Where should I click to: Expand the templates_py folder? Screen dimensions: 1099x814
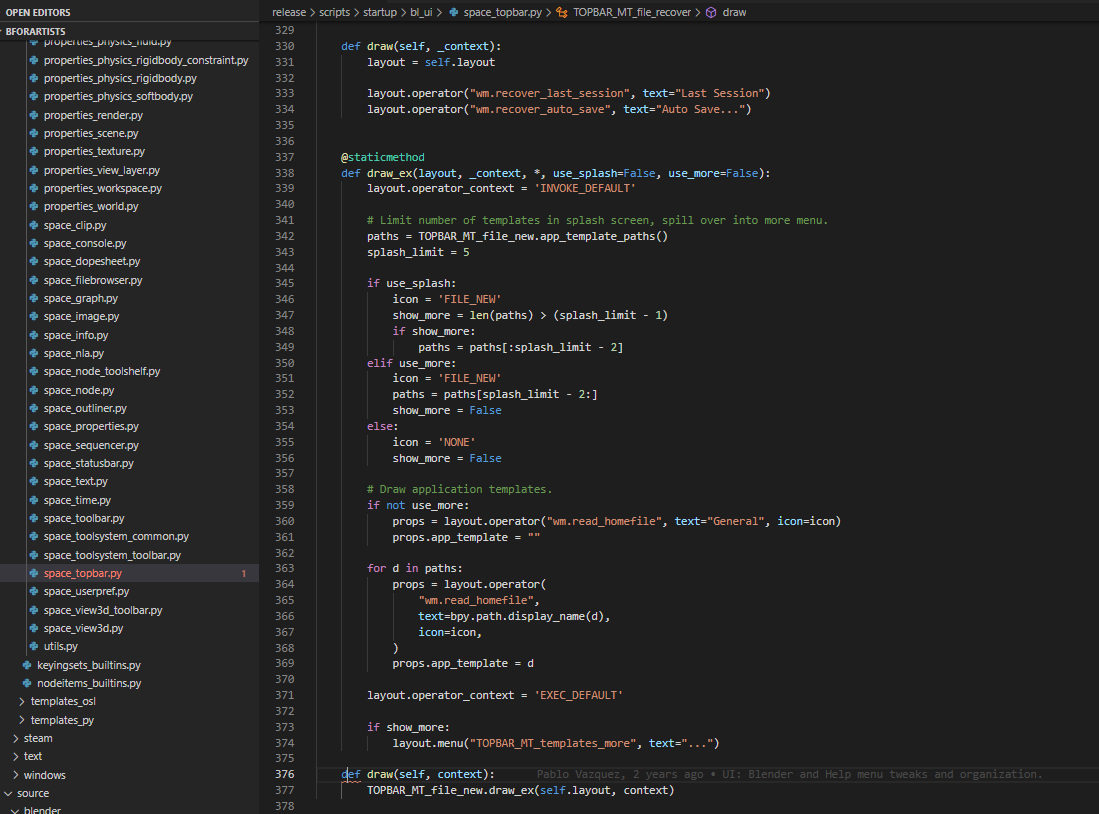(22, 720)
